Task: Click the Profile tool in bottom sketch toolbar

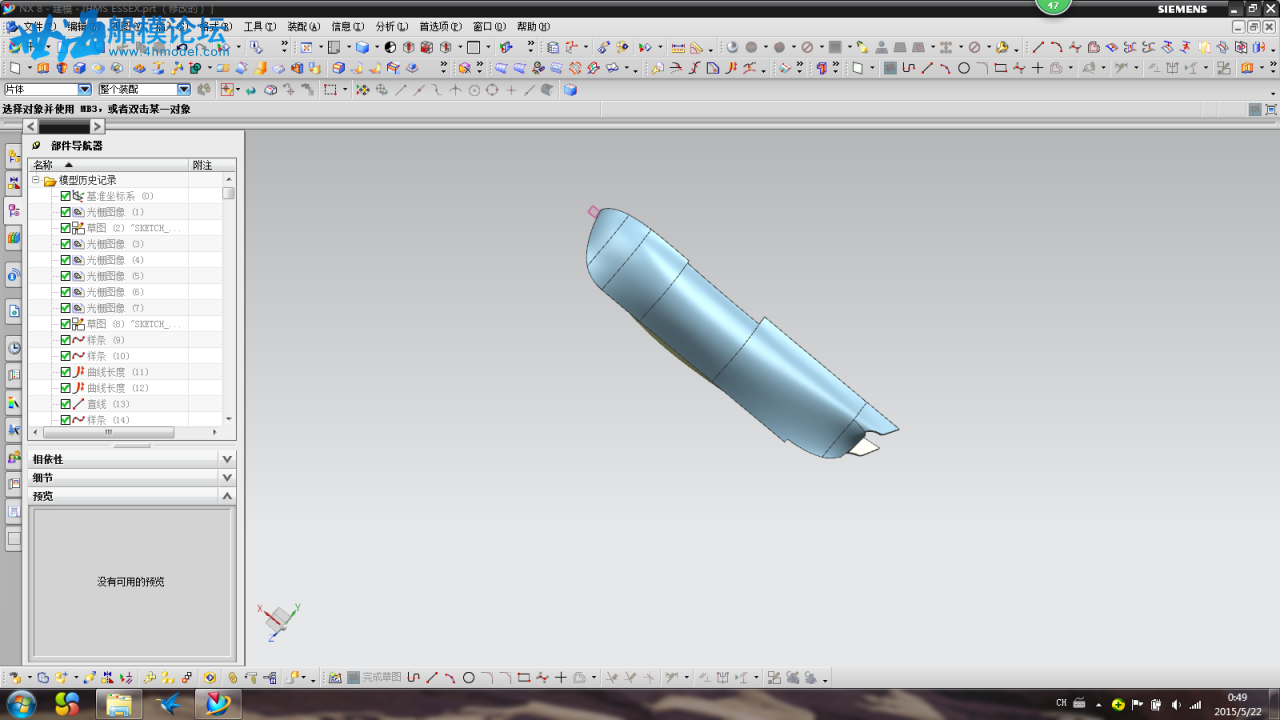Action: tap(413, 677)
